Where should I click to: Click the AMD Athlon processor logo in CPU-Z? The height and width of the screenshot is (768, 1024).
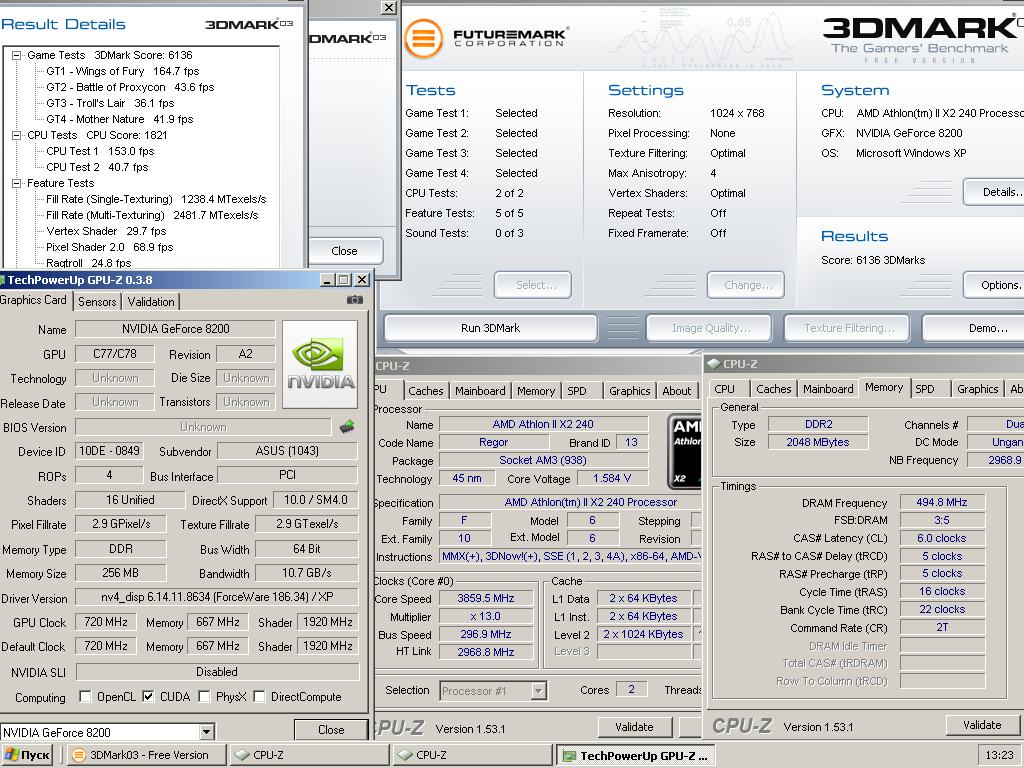point(685,452)
